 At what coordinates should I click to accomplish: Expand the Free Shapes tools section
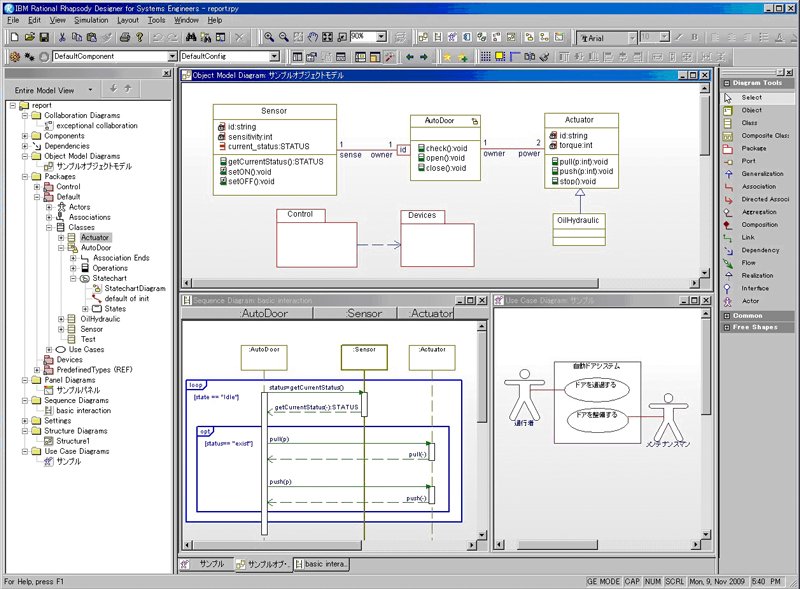pyautogui.click(x=727, y=327)
